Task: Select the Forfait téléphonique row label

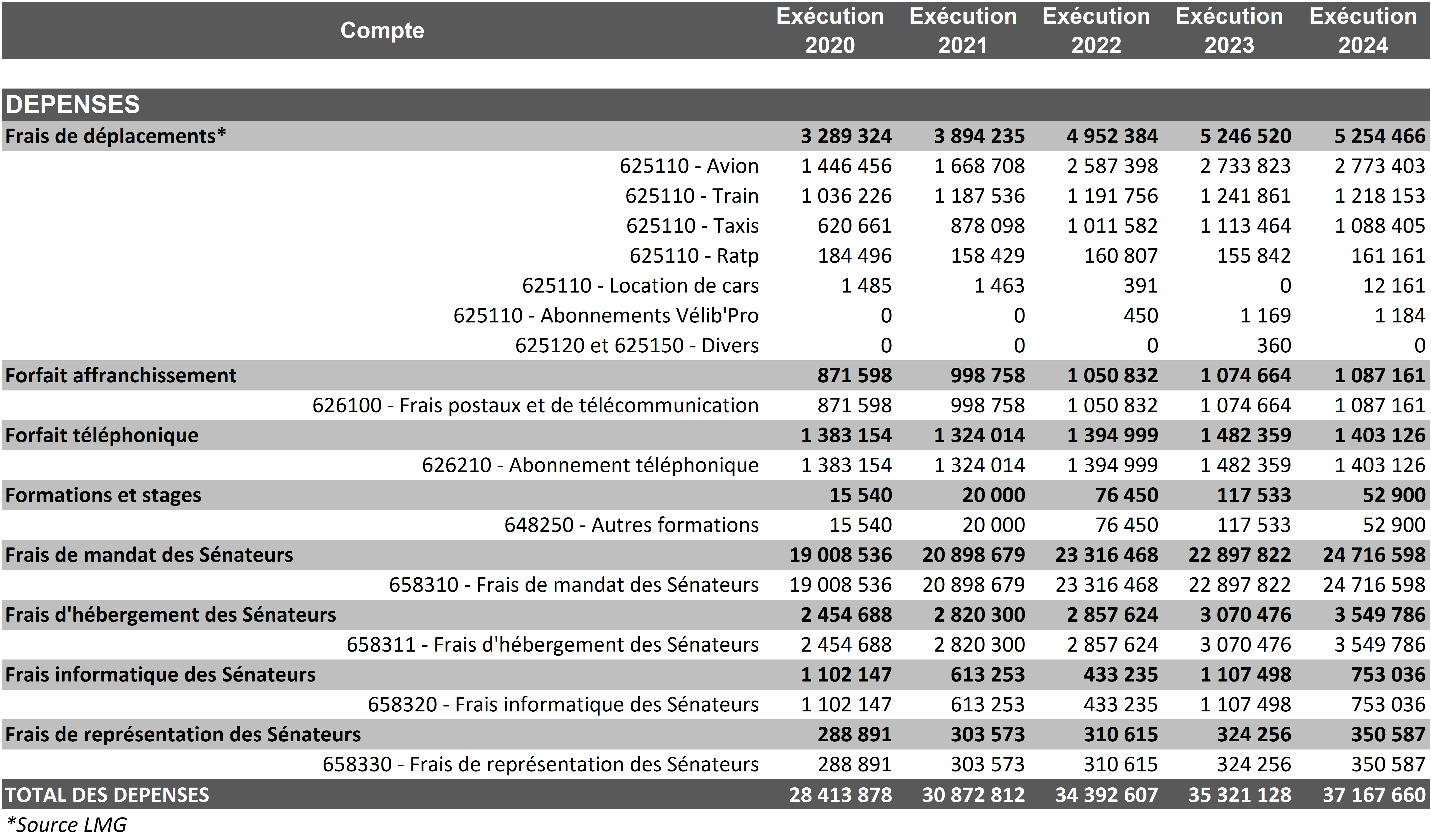Action: click(x=102, y=435)
